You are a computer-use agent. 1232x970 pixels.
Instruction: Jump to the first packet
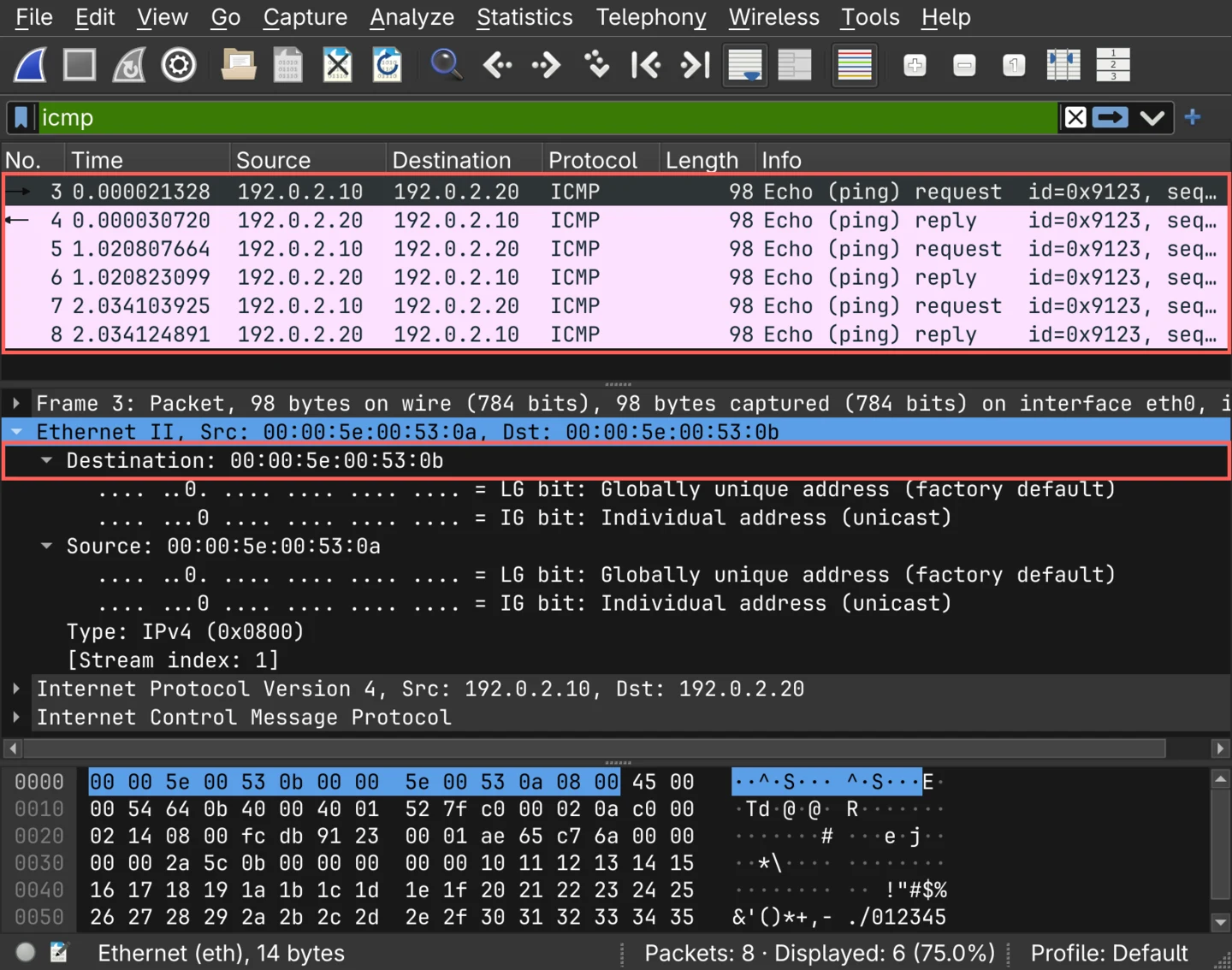click(x=646, y=65)
